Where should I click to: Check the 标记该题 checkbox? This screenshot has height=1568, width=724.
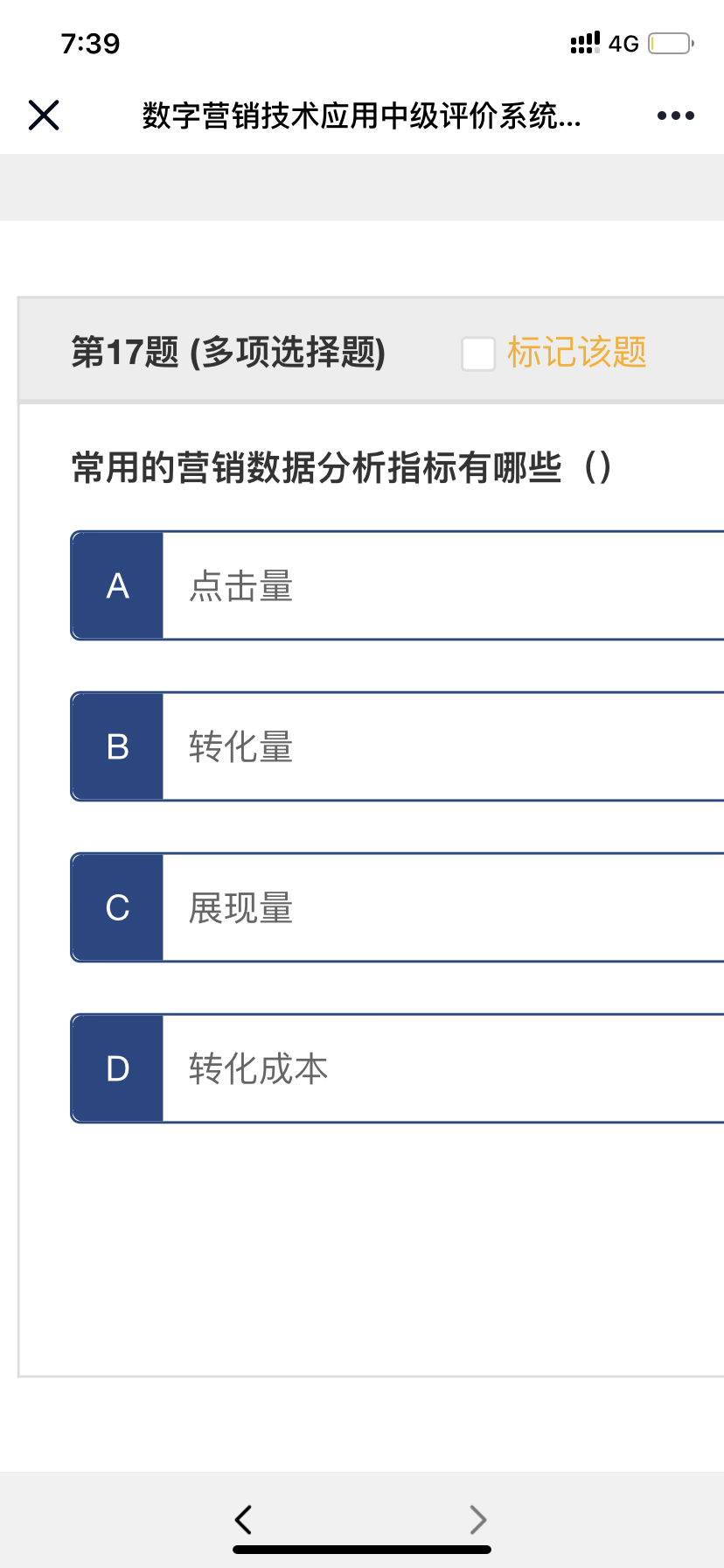coord(478,353)
